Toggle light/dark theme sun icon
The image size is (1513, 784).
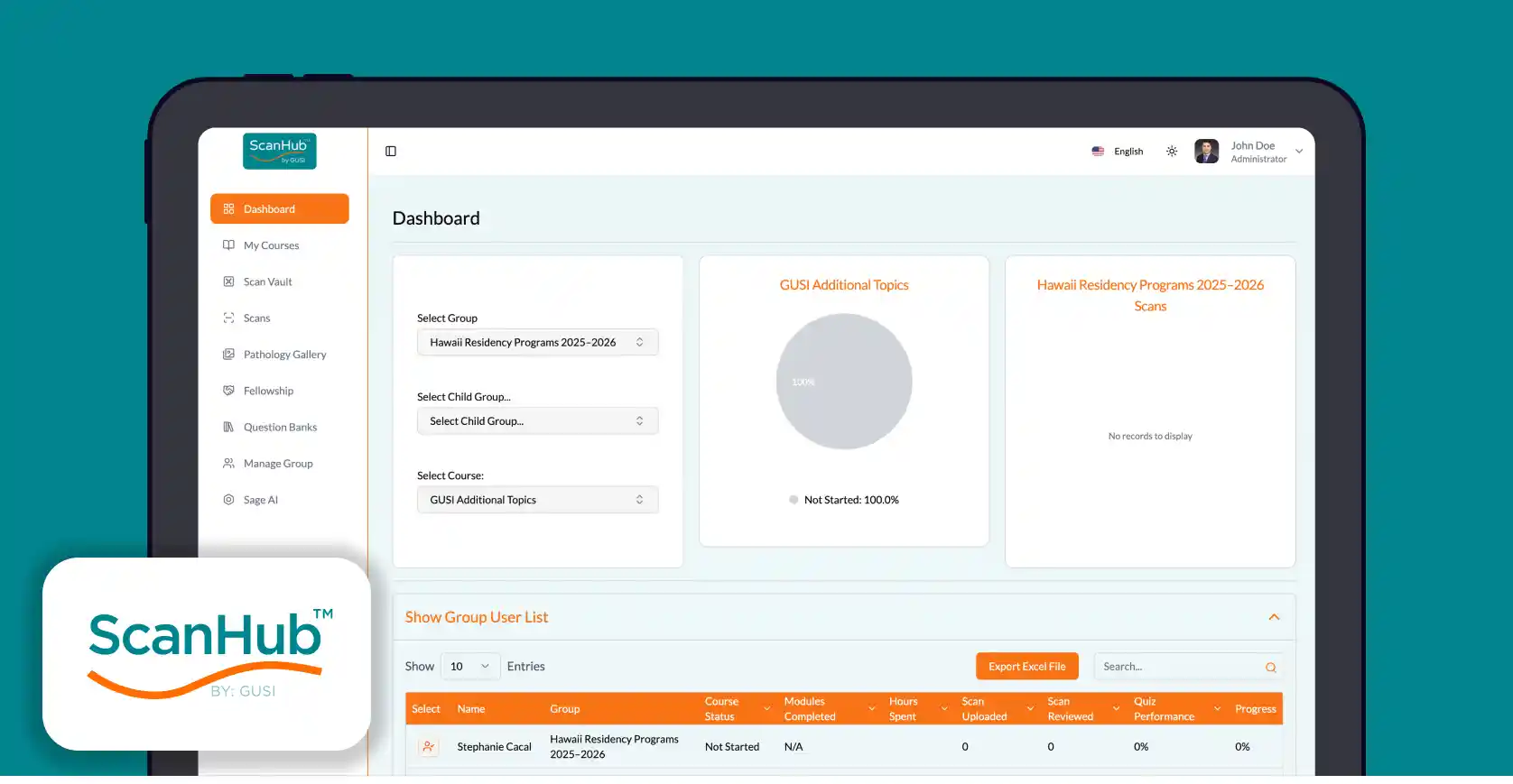[x=1172, y=151]
